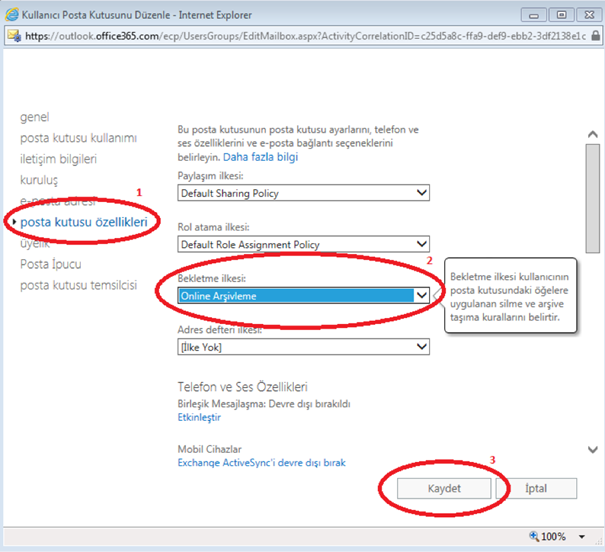Close the Kullanıcı Posta Kutusunu Düzenle window

[589, 15]
